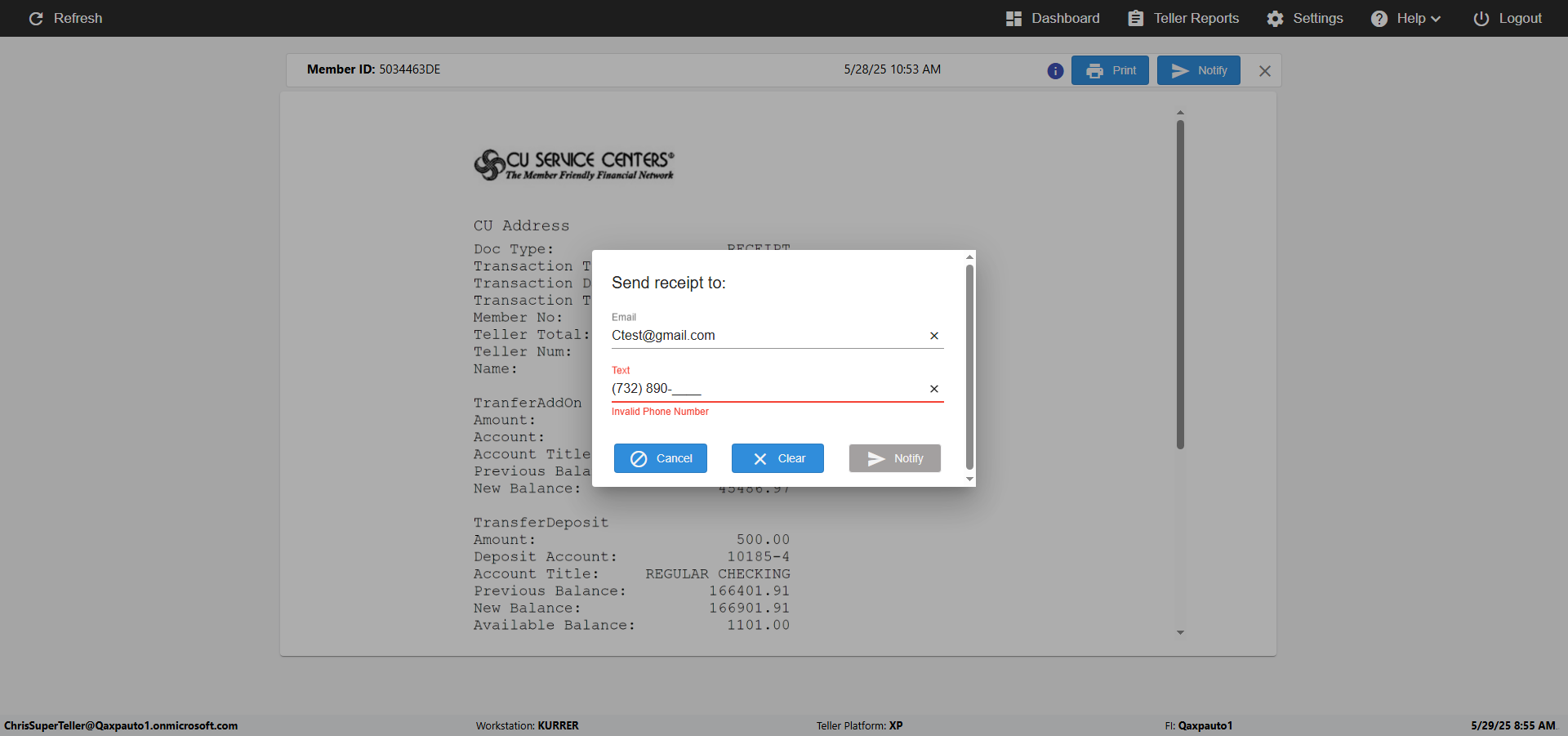
Task: Click the Logout button
Action: [x=1508, y=18]
